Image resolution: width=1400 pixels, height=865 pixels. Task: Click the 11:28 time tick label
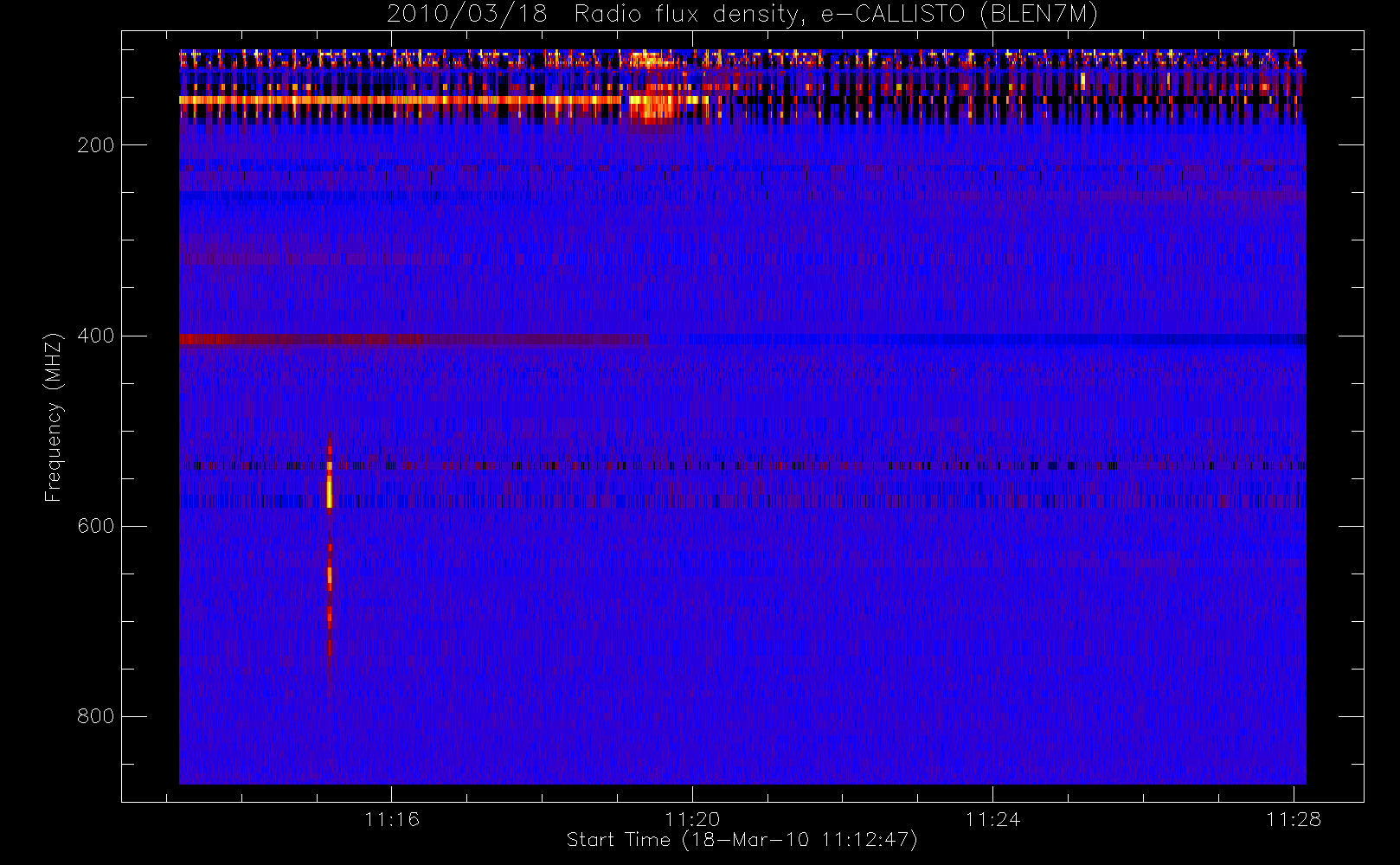1293,819
